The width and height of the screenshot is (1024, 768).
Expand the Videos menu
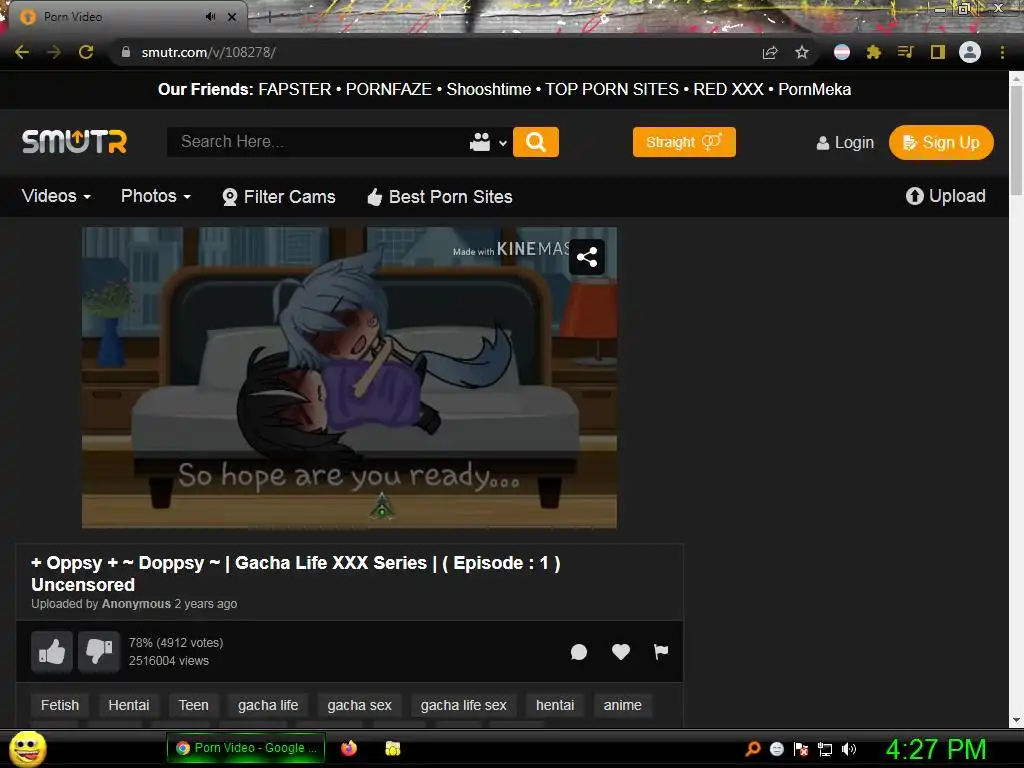[x=56, y=196]
